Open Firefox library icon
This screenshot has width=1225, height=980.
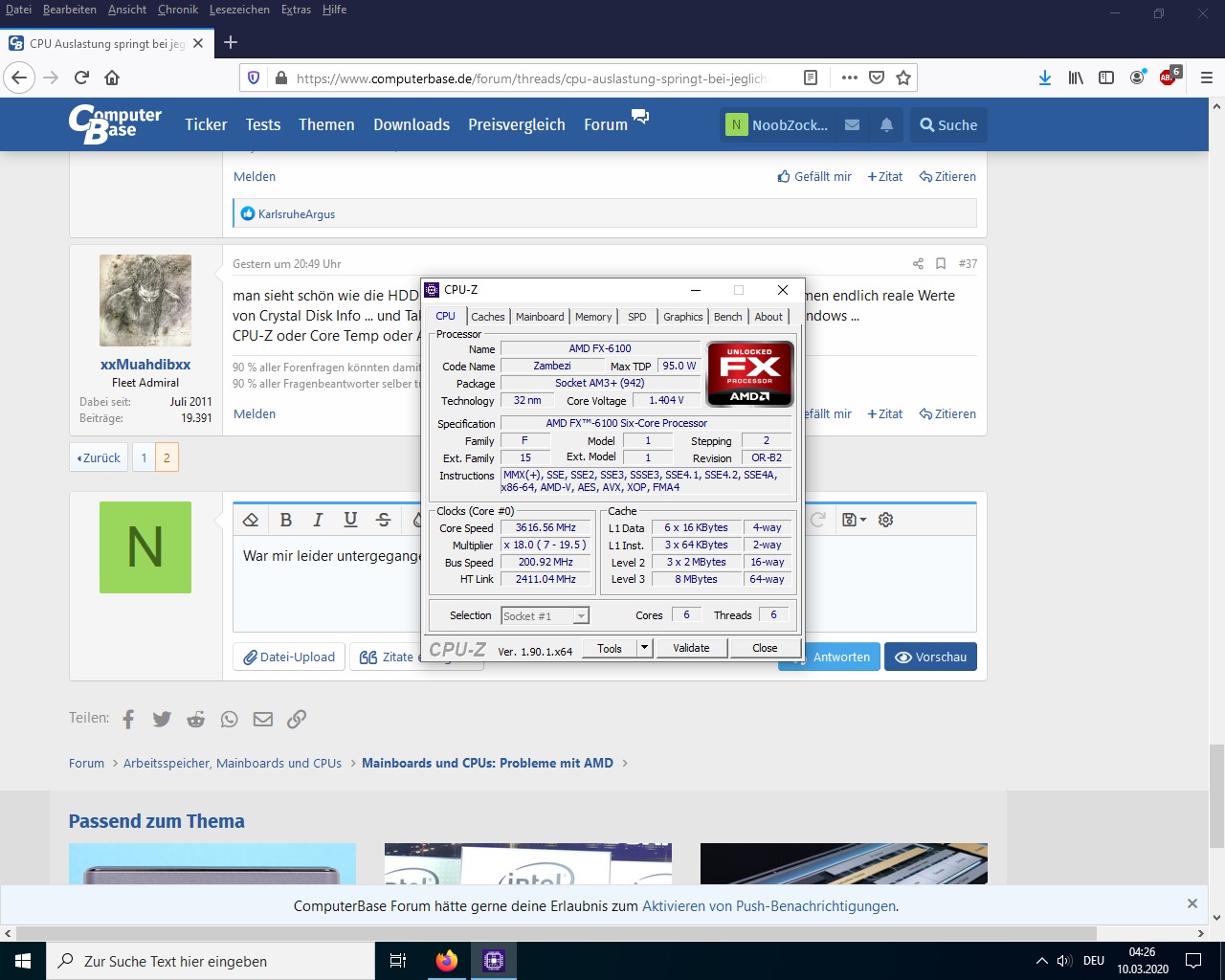[1076, 78]
